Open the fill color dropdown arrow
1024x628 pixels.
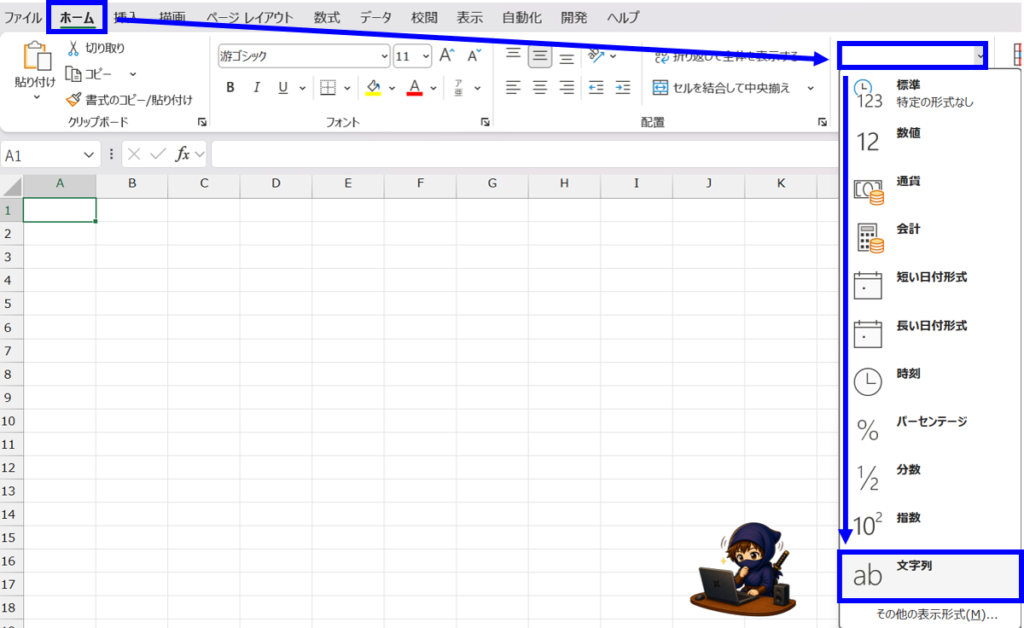tap(392, 87)
